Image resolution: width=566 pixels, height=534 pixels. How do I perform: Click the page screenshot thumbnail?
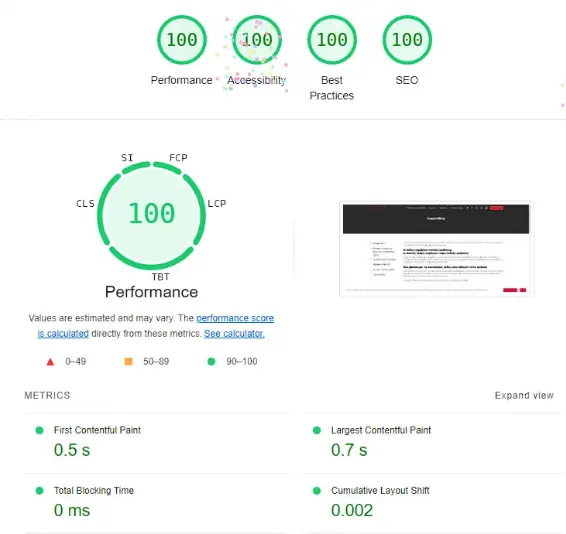[436, 249]
